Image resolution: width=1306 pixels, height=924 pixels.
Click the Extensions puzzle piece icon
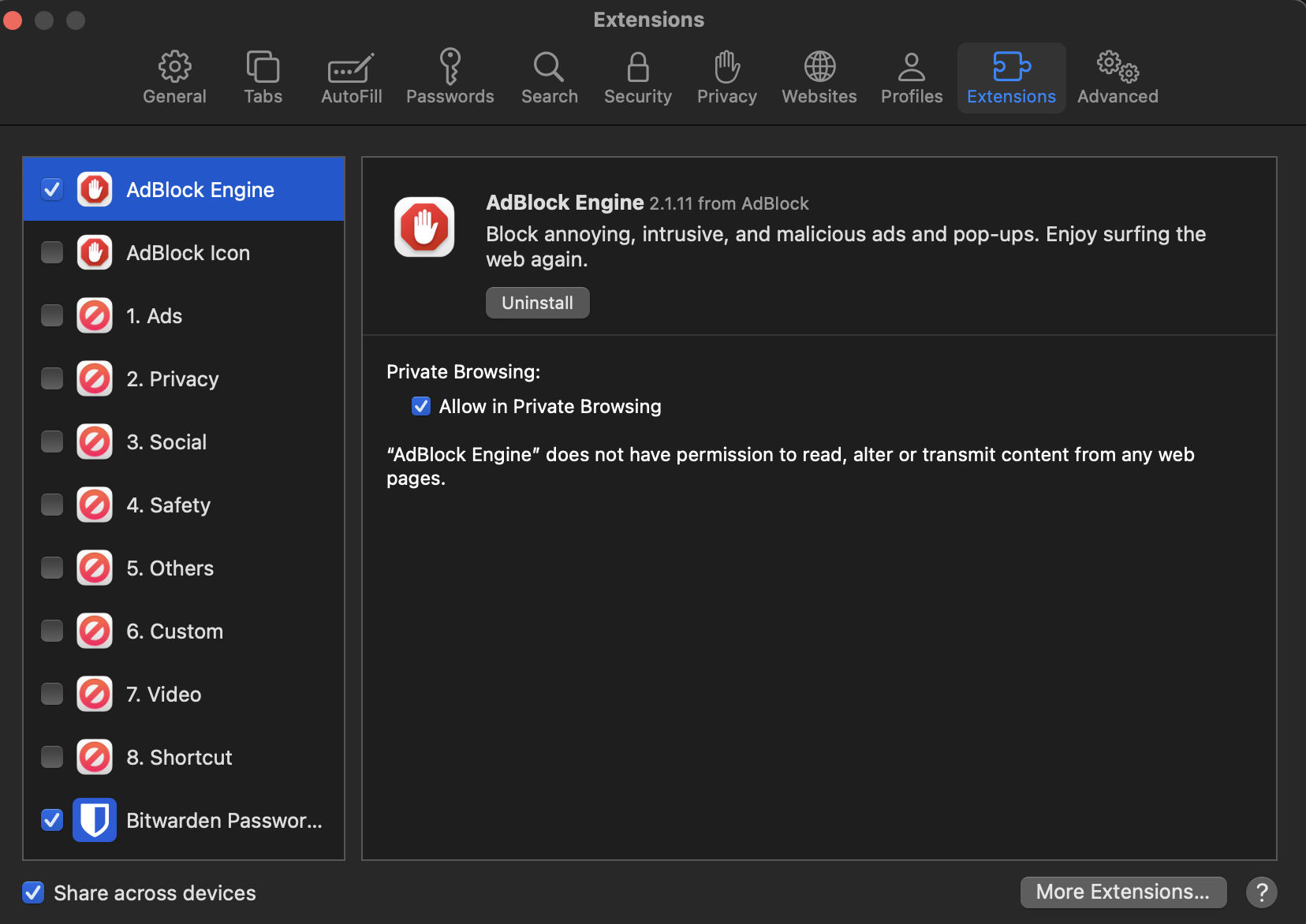1012,67
